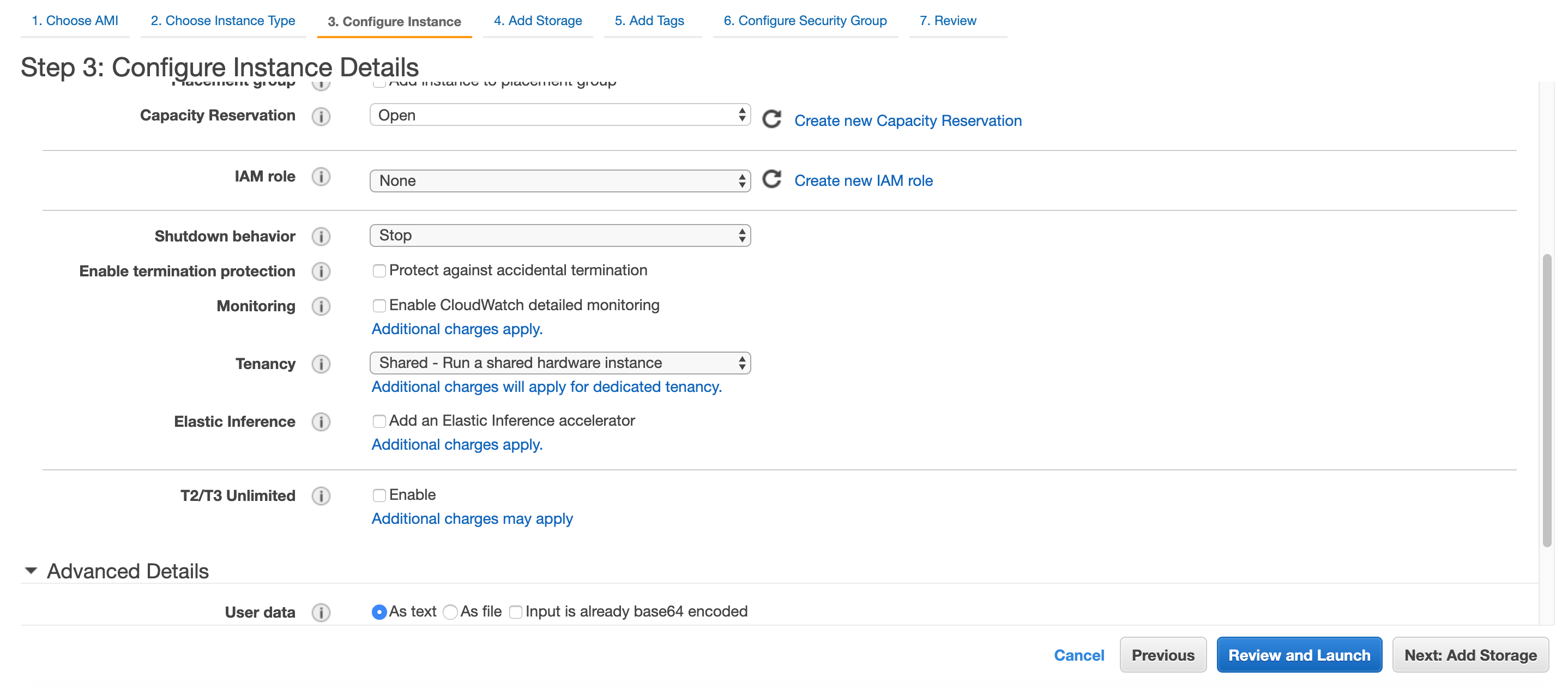Screen dimensions: 1568x689
Task: Enable protection against accidental termination
Action: 379,270
